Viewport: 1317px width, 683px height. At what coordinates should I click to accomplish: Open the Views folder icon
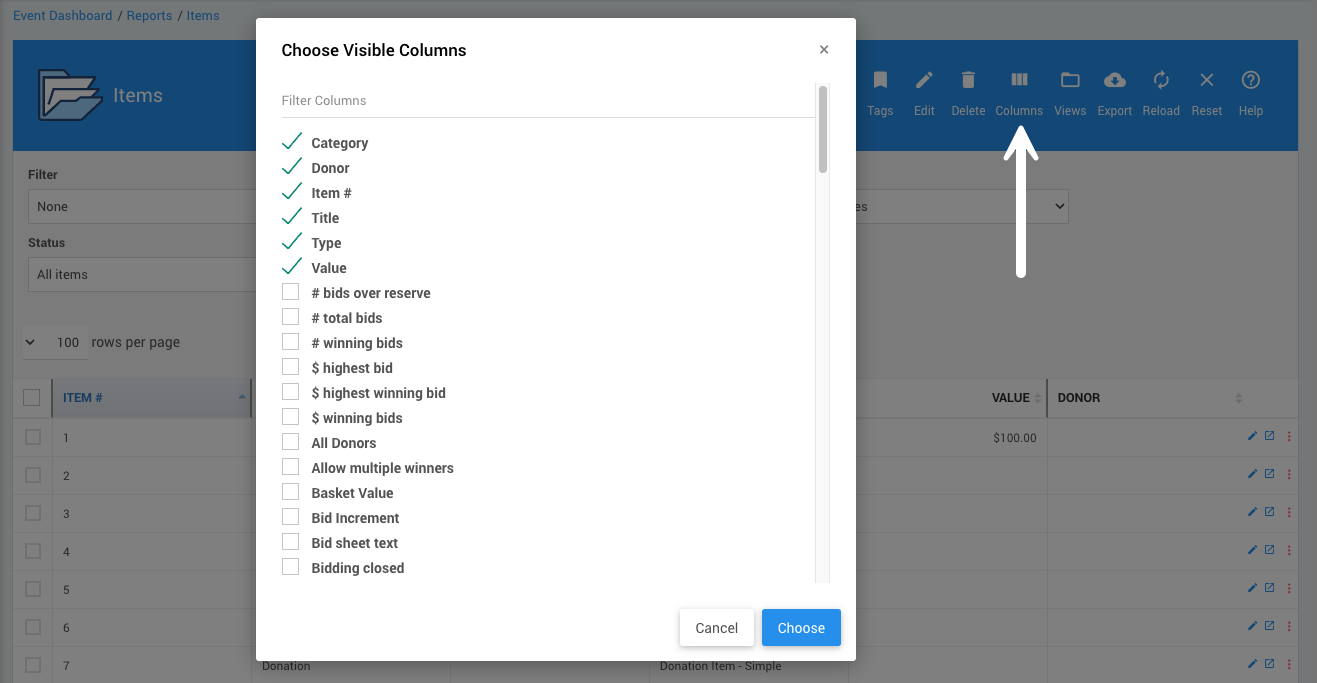1070,80
